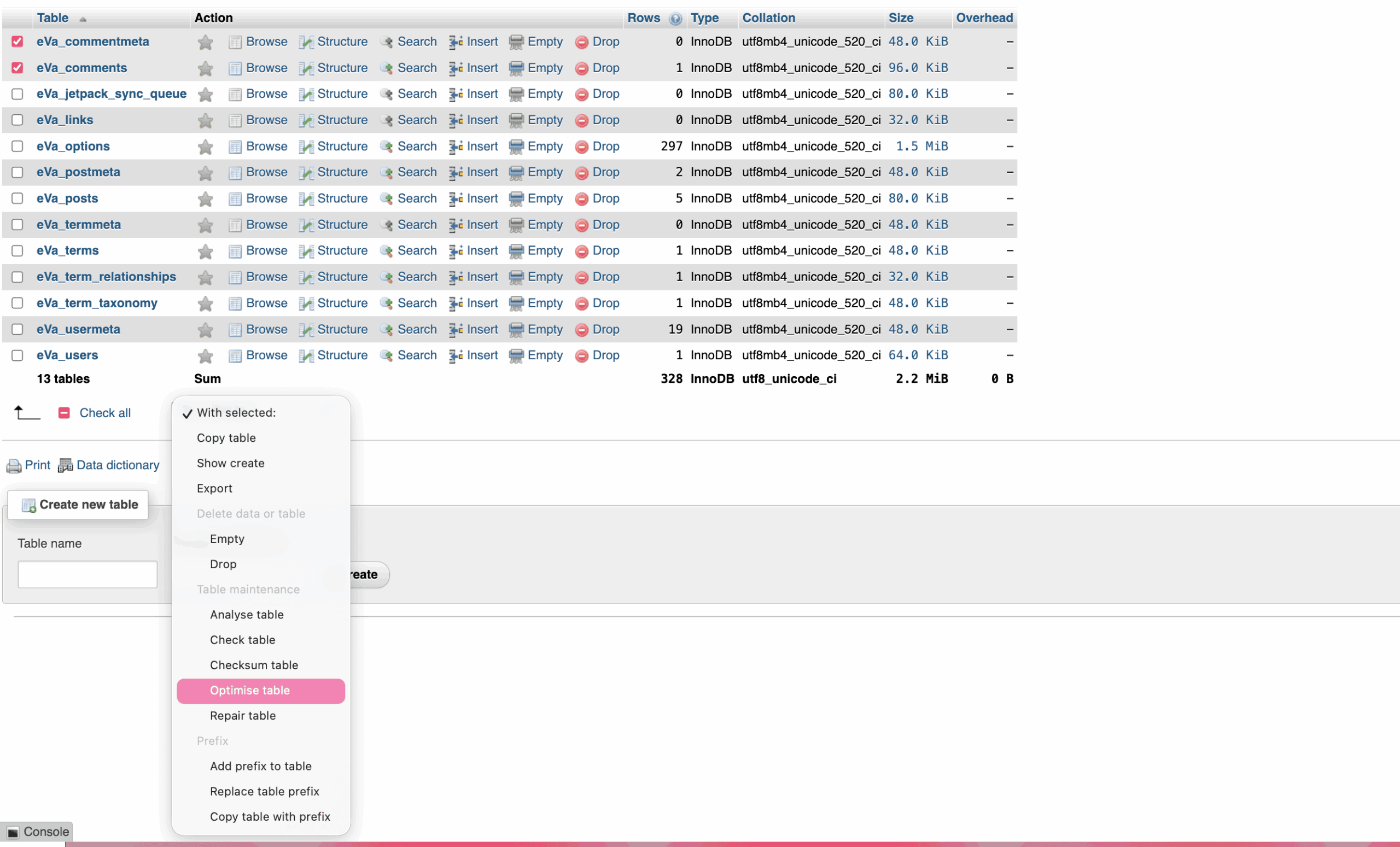Click Drop icon in eVa_jetpack_sync_queue row
1400x847 pixels.
click(x=581, y=94)
